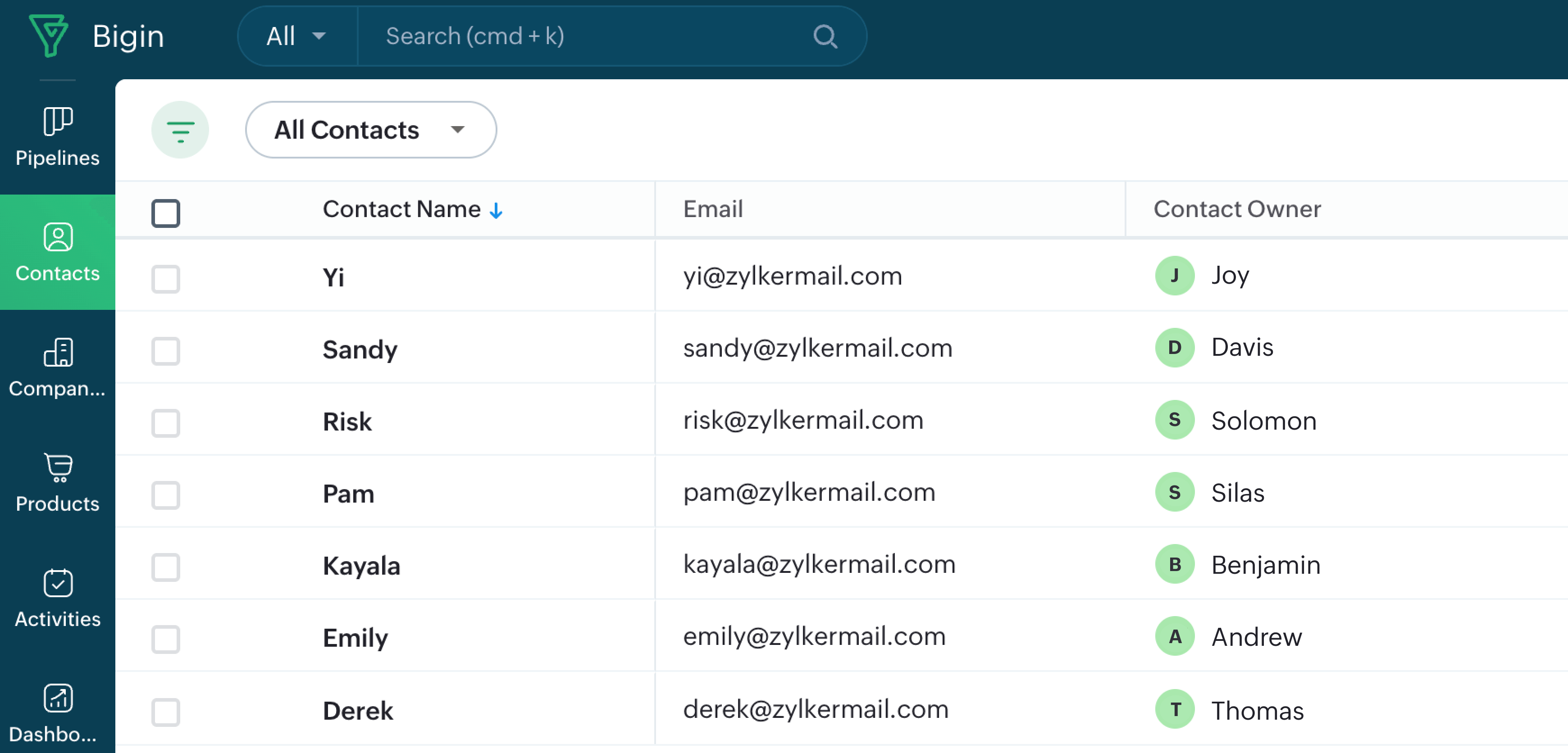Toggle the select-all contacts checkbox
Screen dimensions: 1568x753
[x=165, y=213]
